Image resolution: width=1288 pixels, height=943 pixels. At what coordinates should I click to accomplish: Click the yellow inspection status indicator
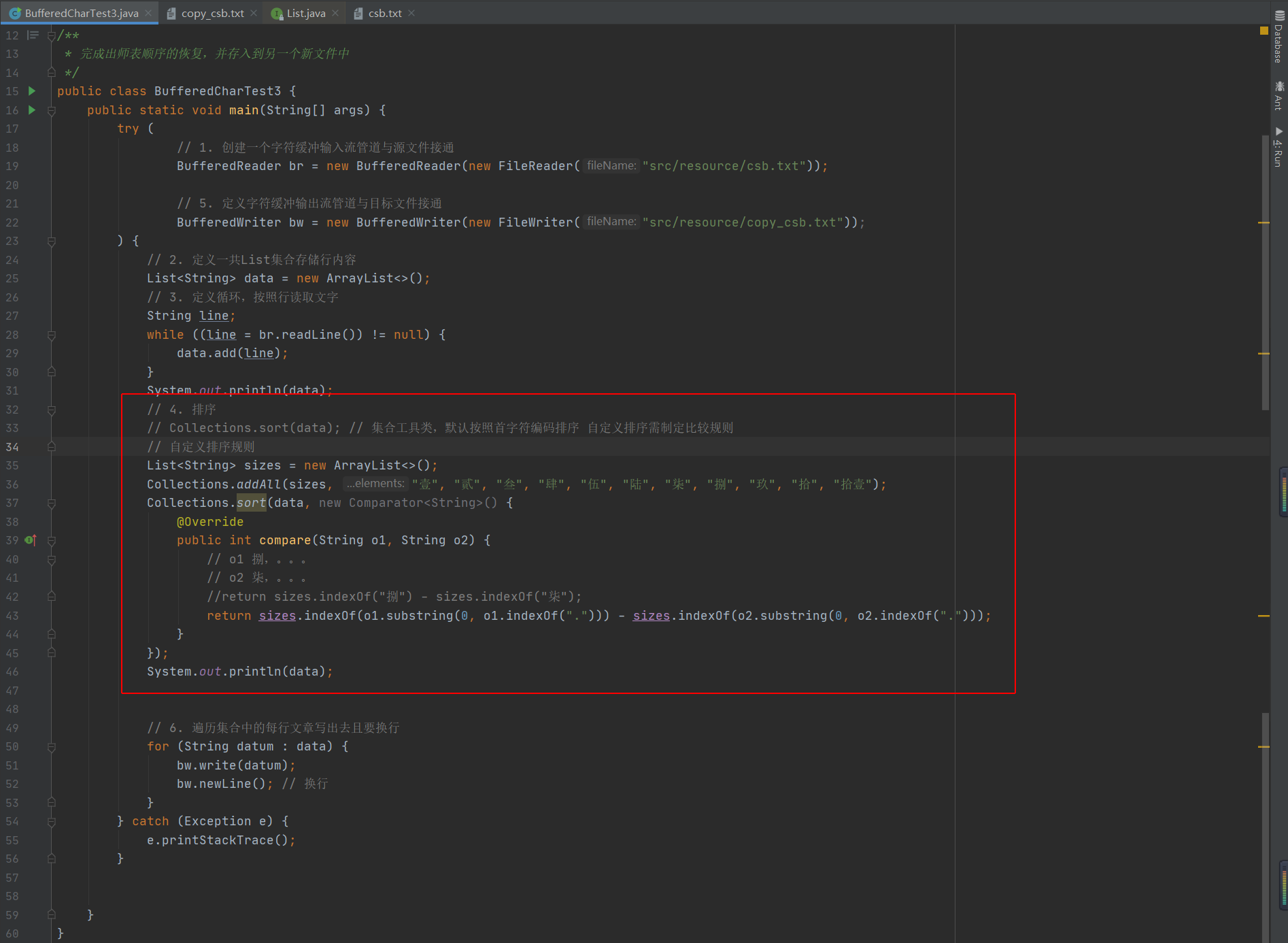(x=1264, y=31)
